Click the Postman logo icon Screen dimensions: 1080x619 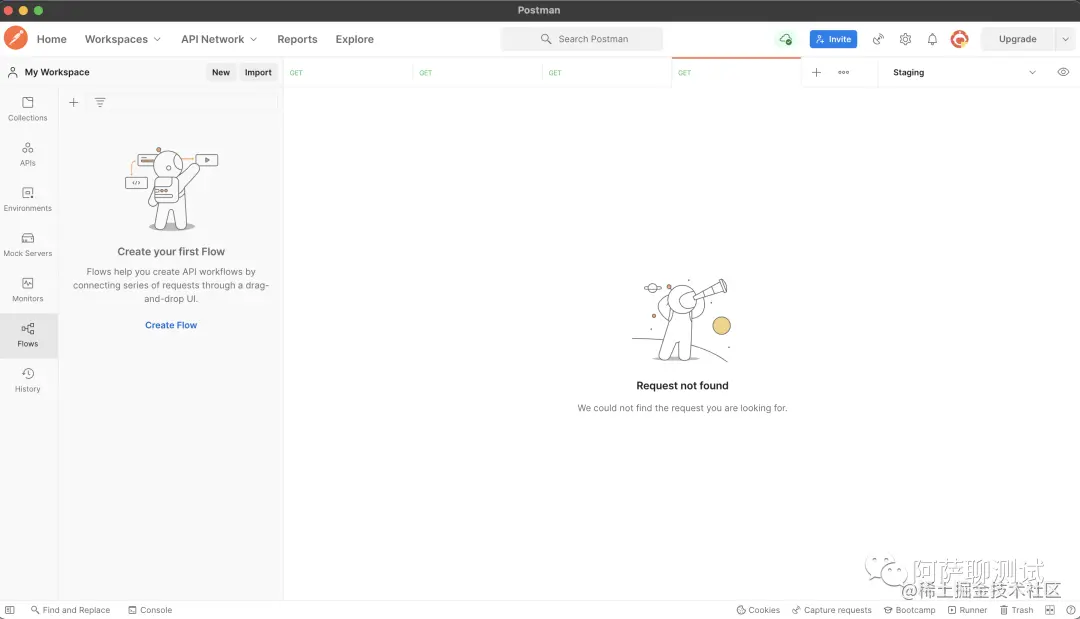(x=16, y=38)
